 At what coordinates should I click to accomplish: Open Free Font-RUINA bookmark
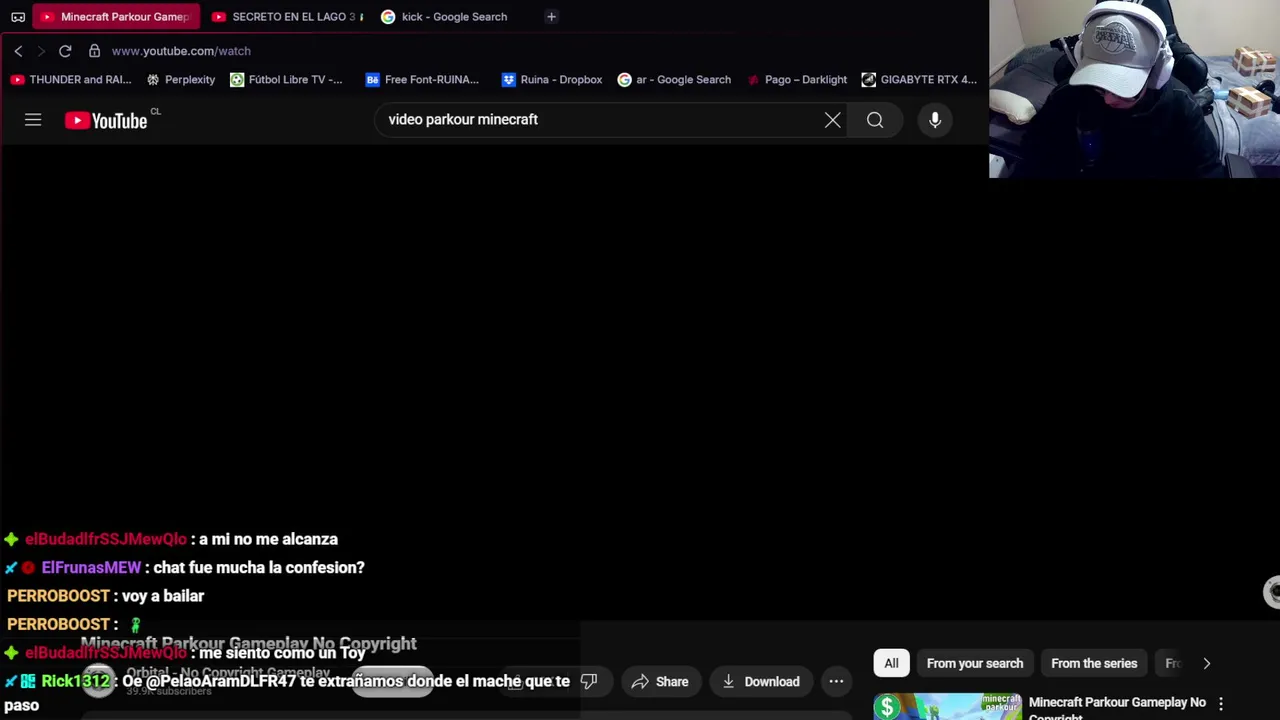pyautogui.click(x=422, y=80)
